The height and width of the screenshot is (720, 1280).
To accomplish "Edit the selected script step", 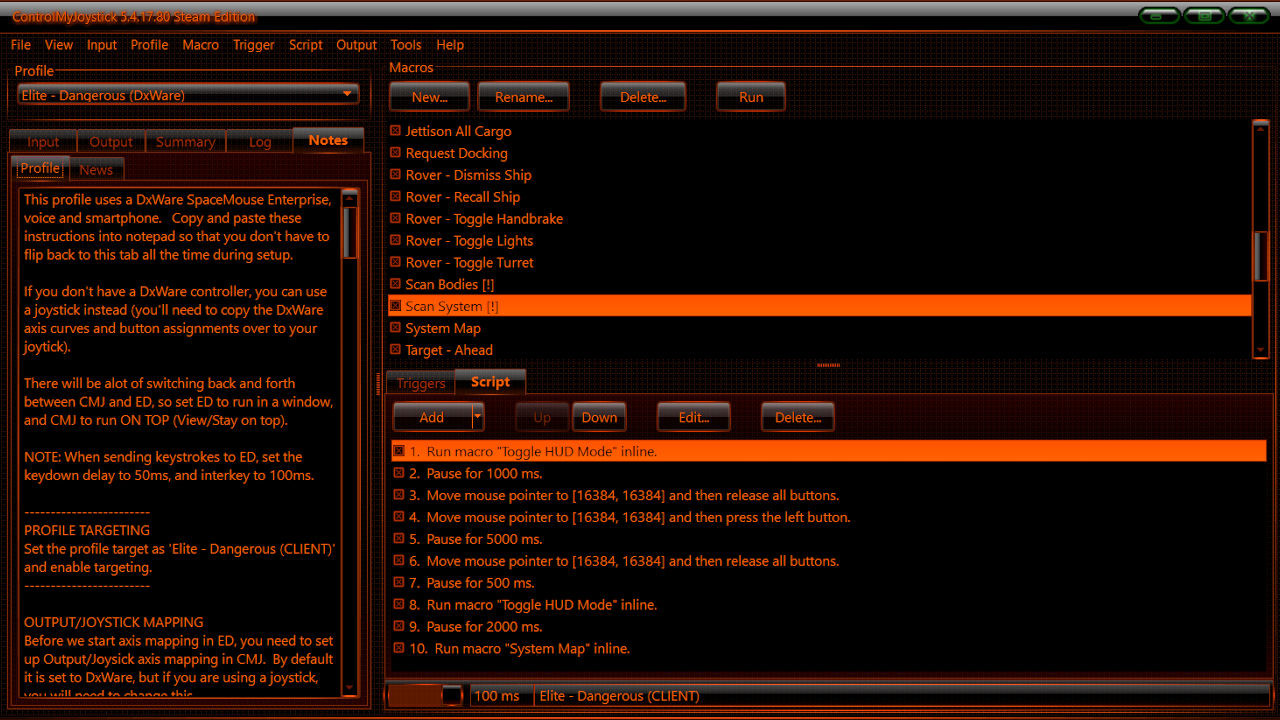I will click(x=693, y=417).
